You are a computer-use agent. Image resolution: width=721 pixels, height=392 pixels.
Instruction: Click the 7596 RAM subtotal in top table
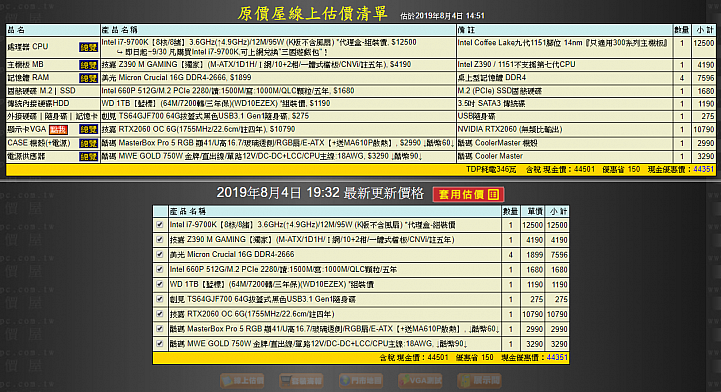click(705, 78)
